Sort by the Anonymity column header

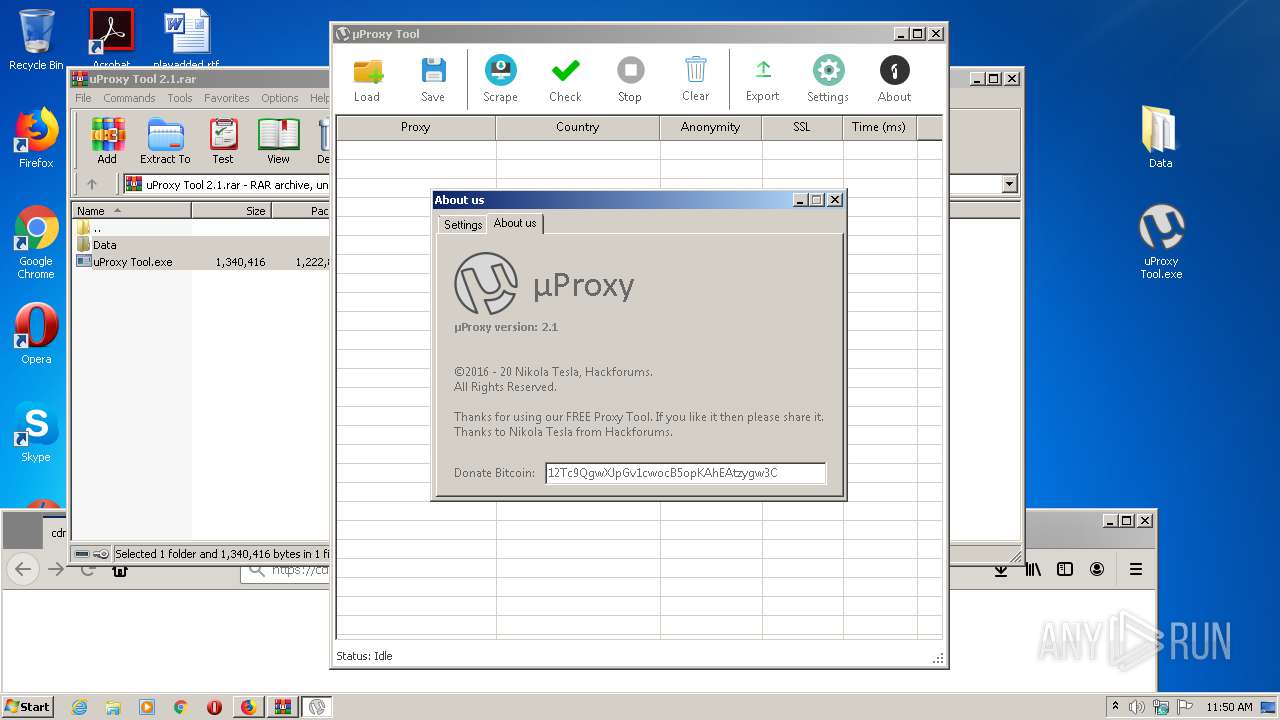[x=711, y=127]
